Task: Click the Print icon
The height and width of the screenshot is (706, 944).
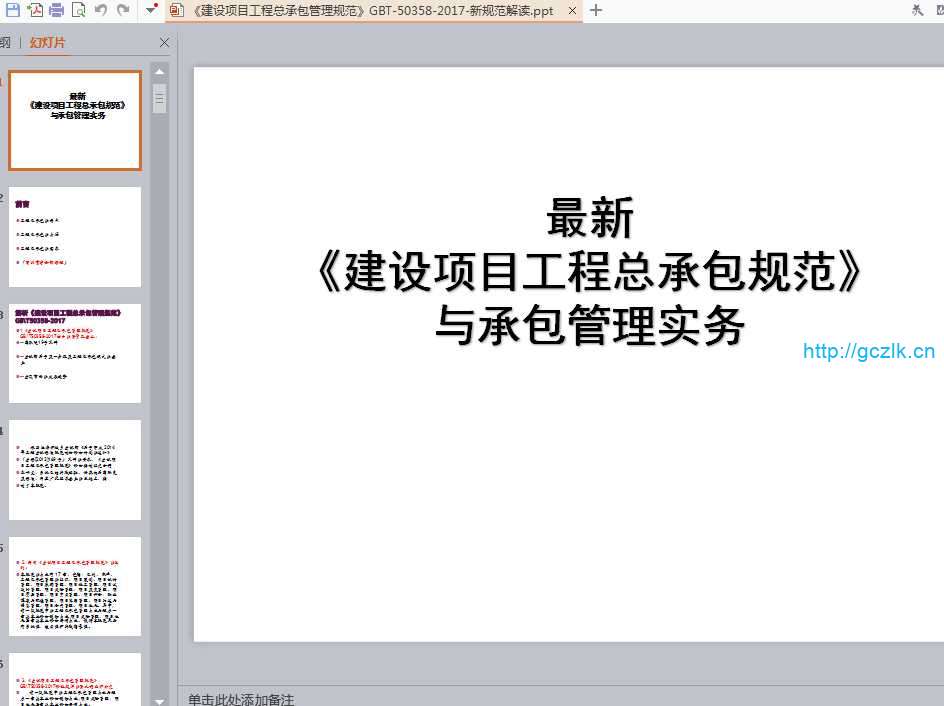Action: 56,10
